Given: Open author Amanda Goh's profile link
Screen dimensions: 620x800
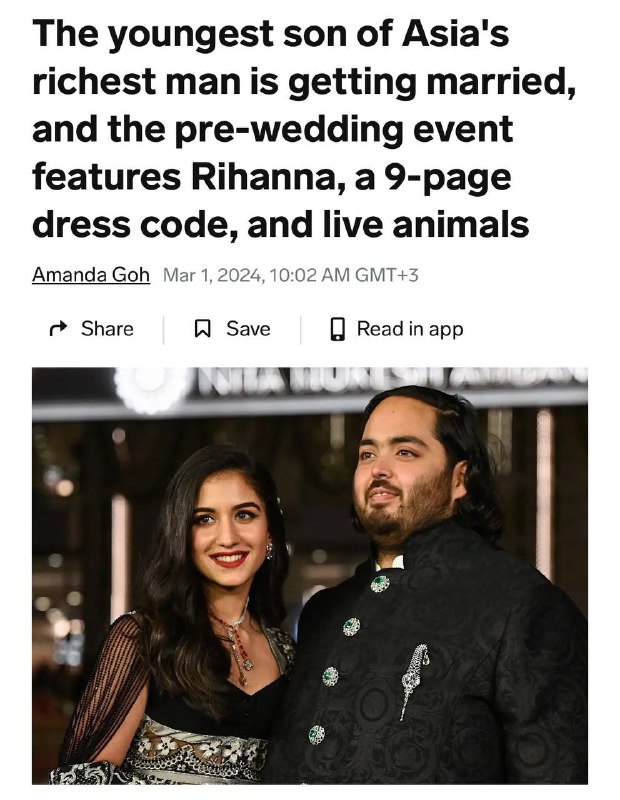Looking at the screenshot, I should coord(91,275).
